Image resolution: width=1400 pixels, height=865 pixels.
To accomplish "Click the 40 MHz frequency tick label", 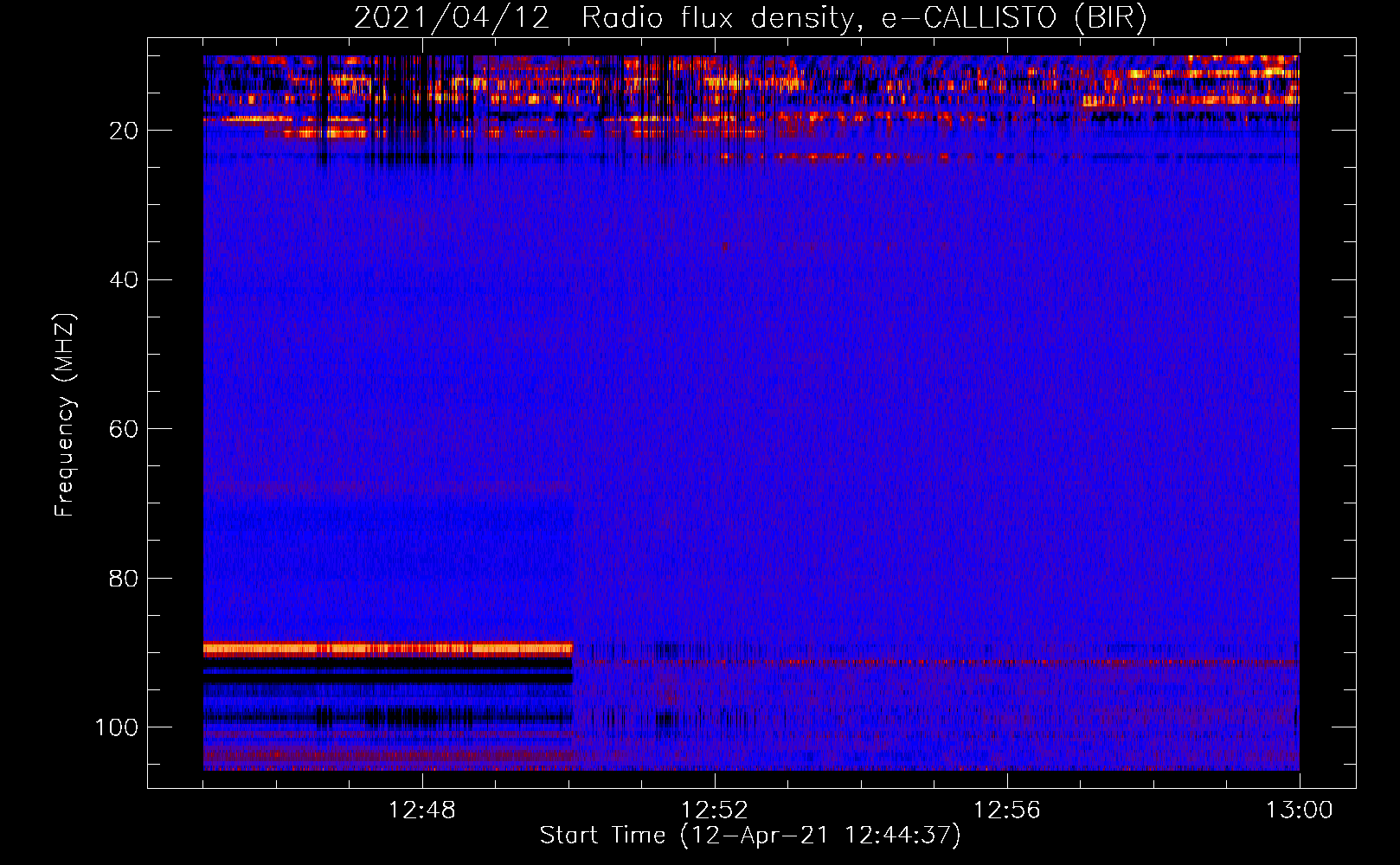I will click(123, 279).
